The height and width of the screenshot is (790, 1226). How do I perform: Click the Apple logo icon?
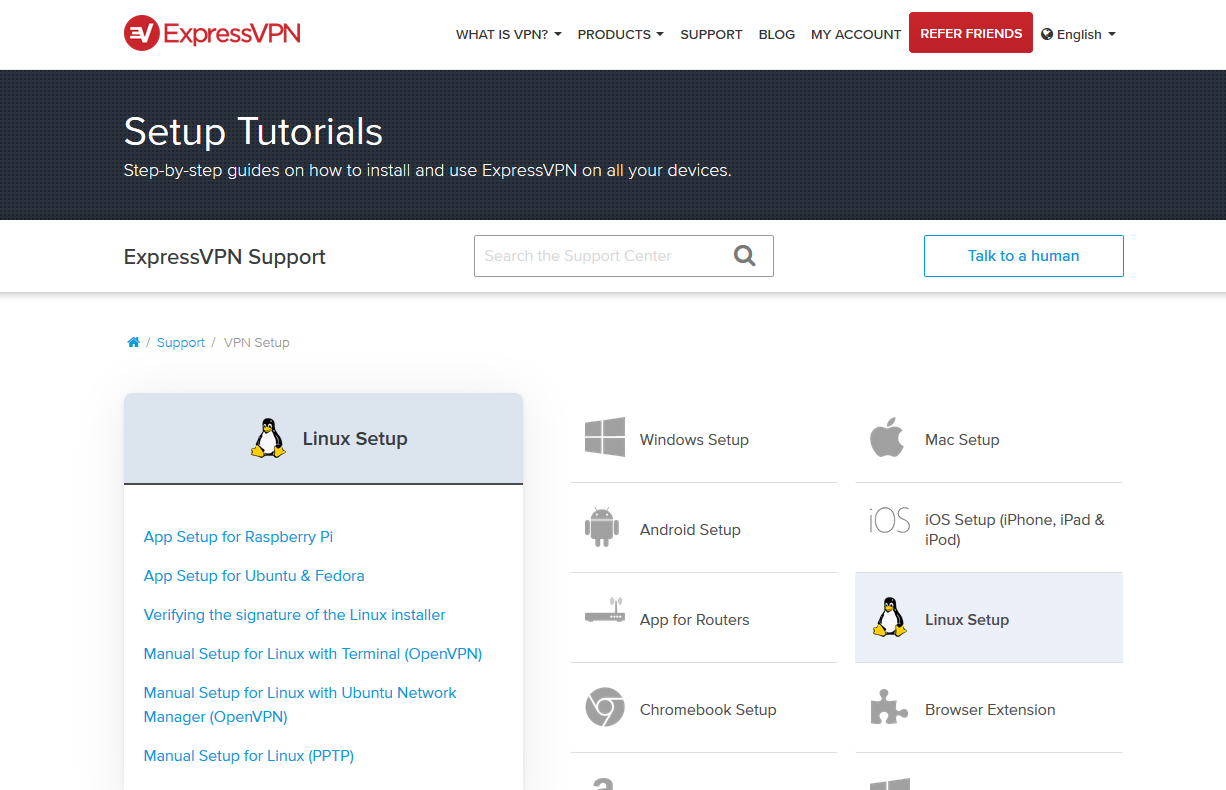[x=887, y=438]
